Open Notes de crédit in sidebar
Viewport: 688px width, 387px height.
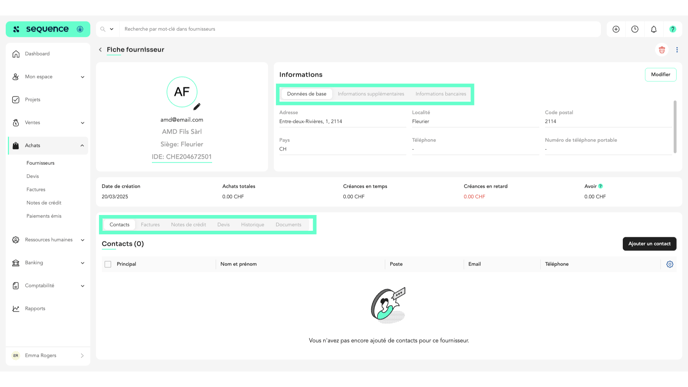coord(44,203)
